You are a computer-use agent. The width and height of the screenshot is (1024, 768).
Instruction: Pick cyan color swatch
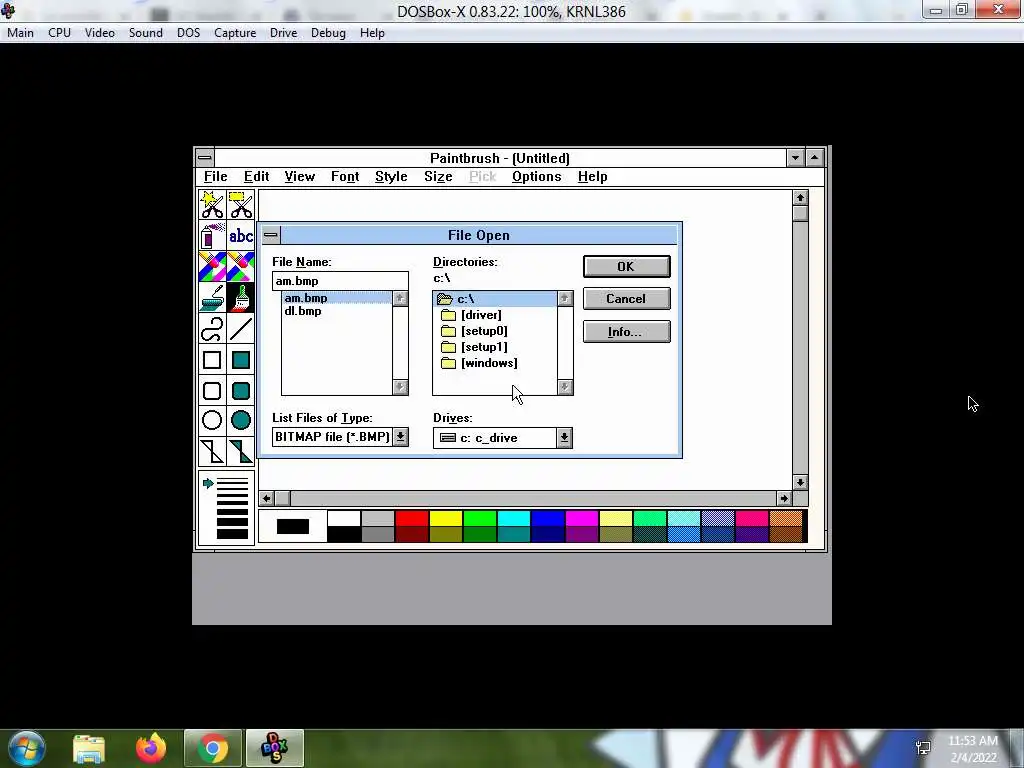pyautogui.click(x=513, y=519)
